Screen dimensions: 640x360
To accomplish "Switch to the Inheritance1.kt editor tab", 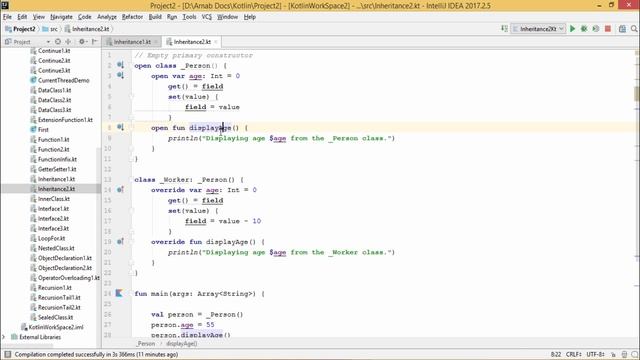I will pos(132,42).
